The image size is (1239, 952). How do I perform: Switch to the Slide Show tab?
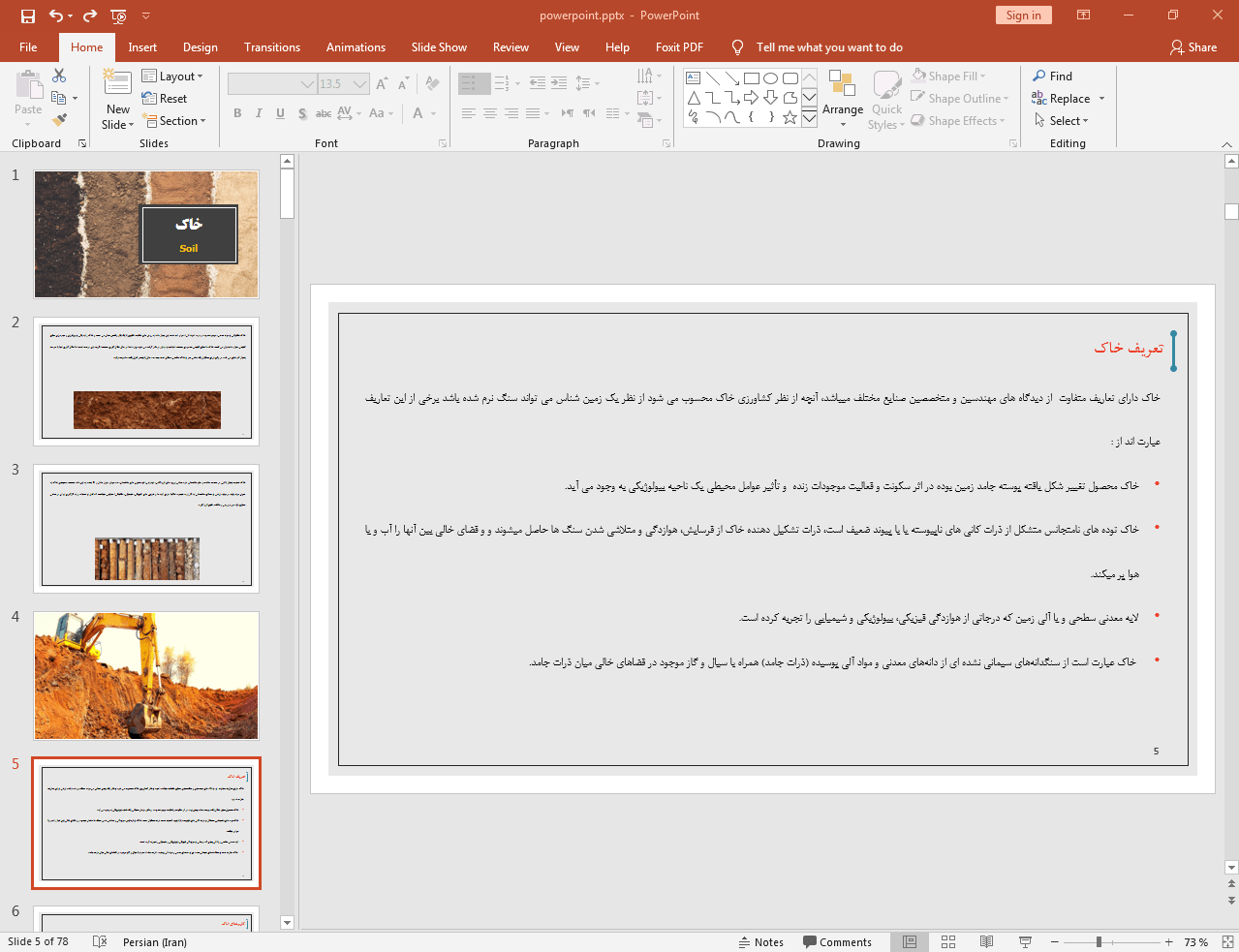pyautogui.click(x=439, y=47)
